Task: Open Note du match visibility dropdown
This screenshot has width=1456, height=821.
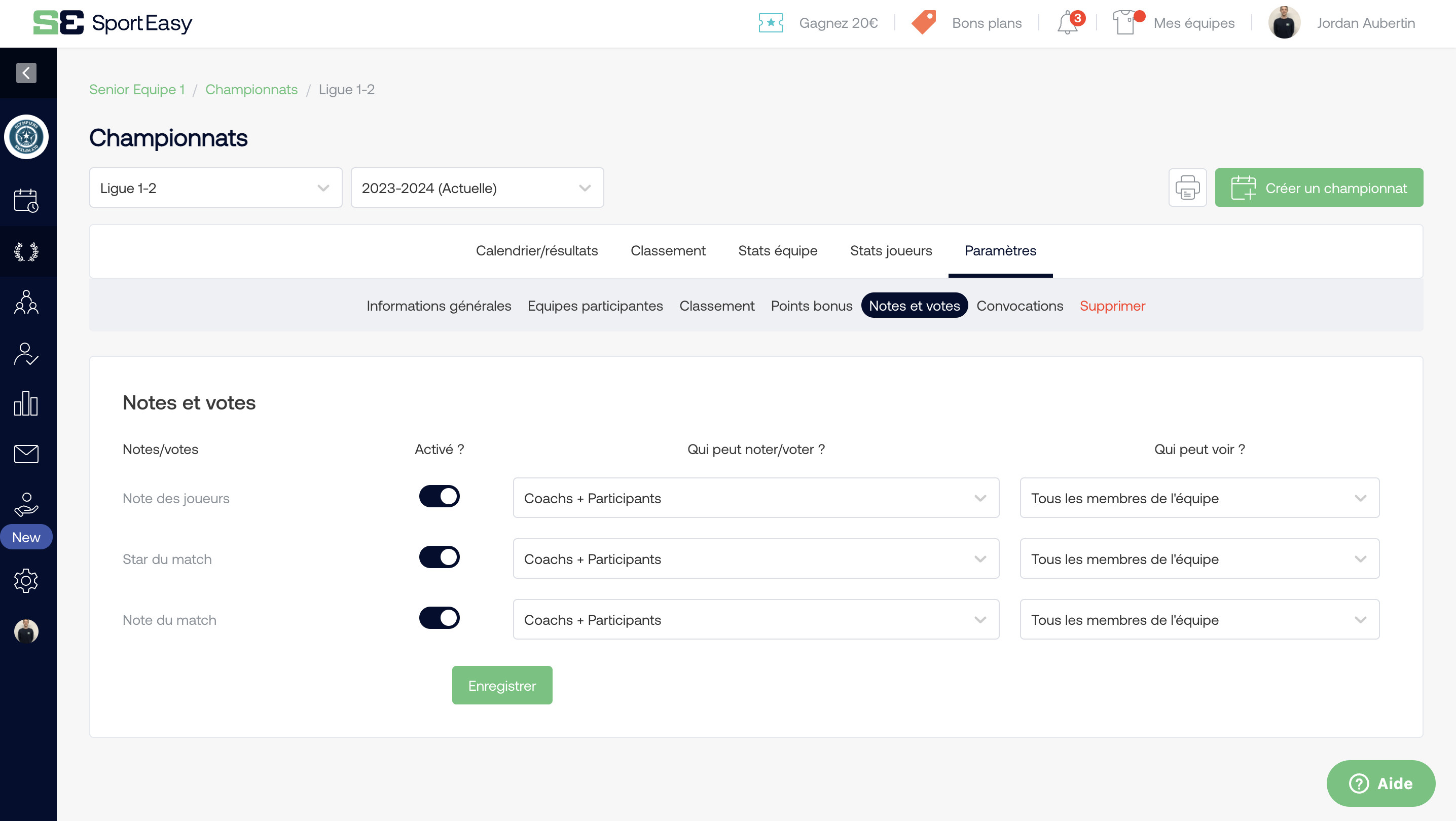Action: [1199, 620]
